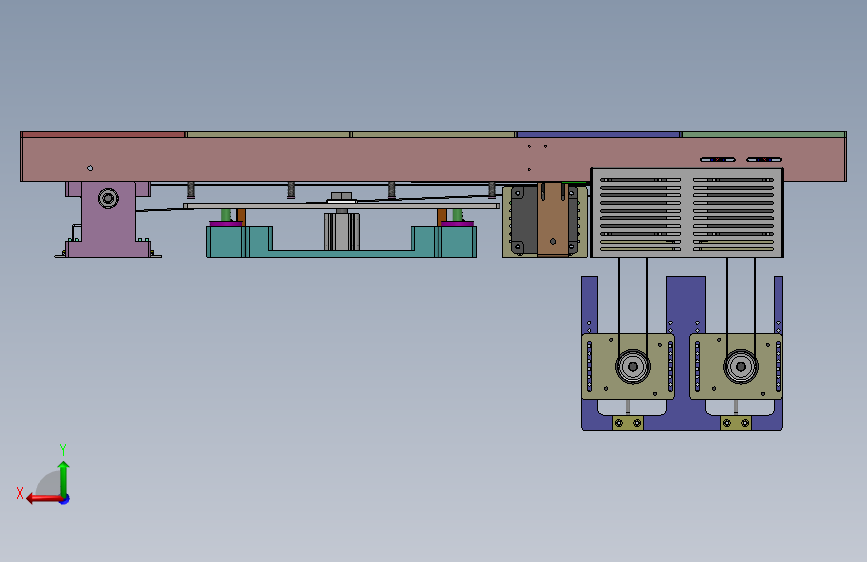Select the red top panel segment

[x=103, y=134]
